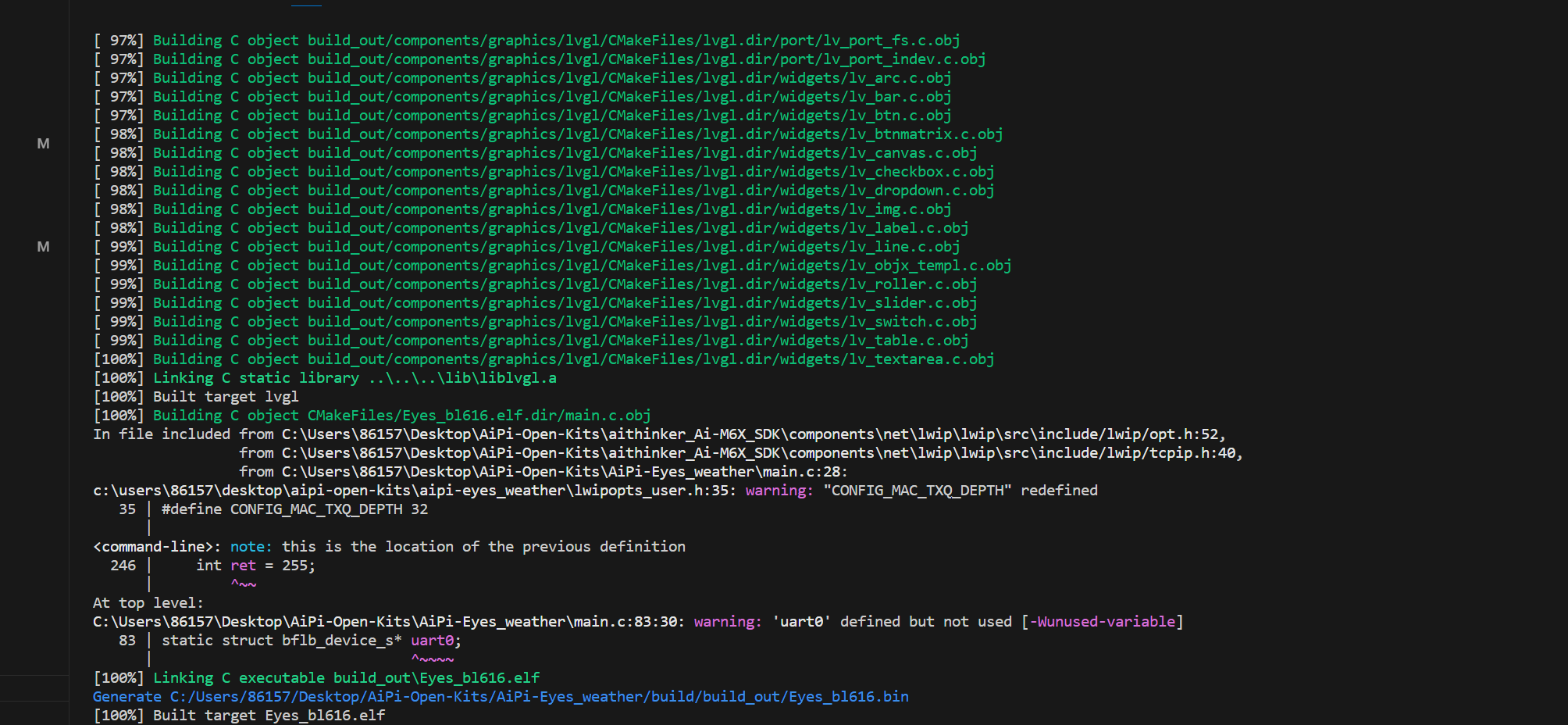Click the 'note: this is the location' message
Image resolution: width=1568 pixels, height=725 pixels.
click(458, 546)
